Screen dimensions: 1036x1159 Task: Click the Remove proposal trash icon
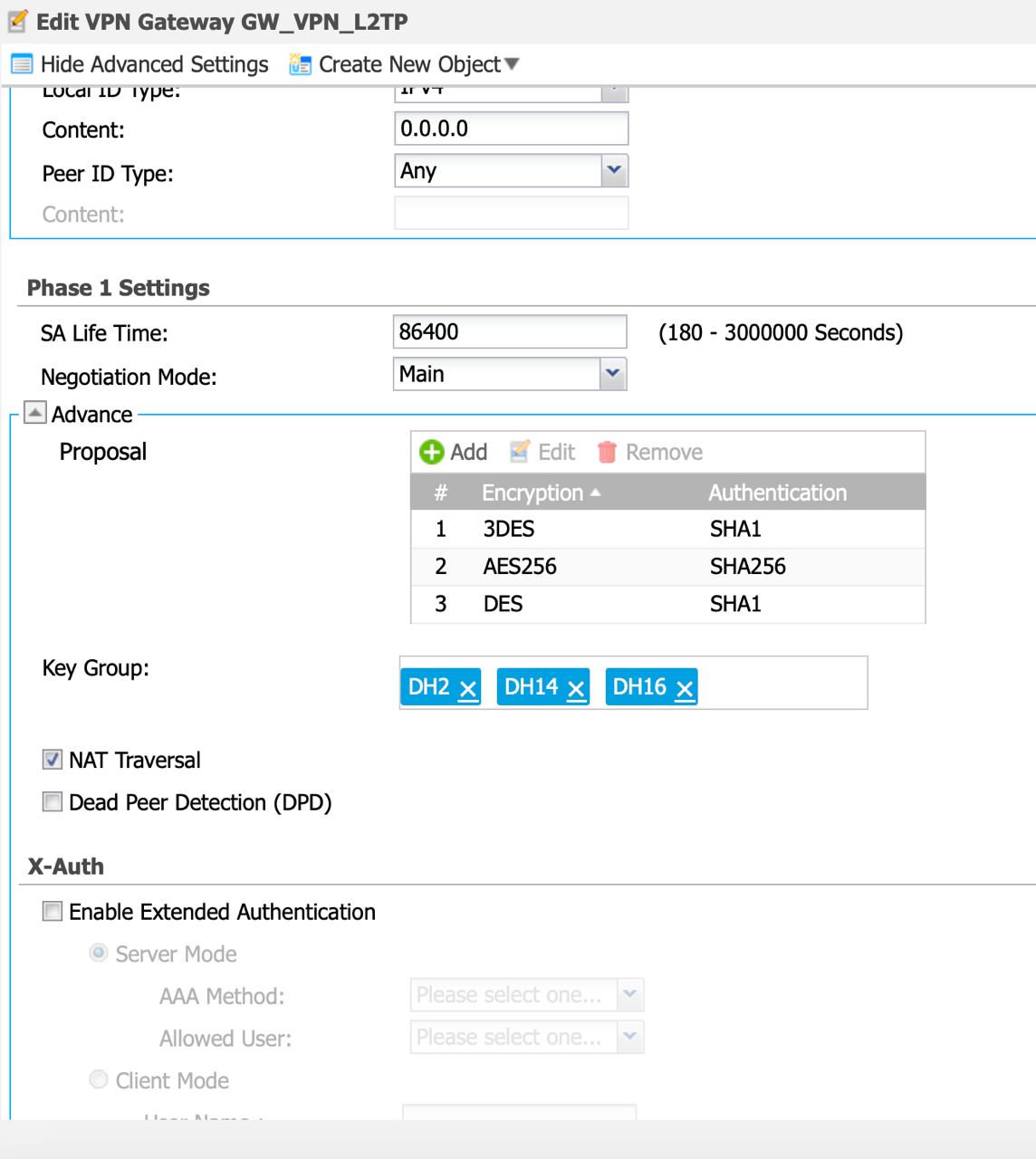[x=607, y=452]
